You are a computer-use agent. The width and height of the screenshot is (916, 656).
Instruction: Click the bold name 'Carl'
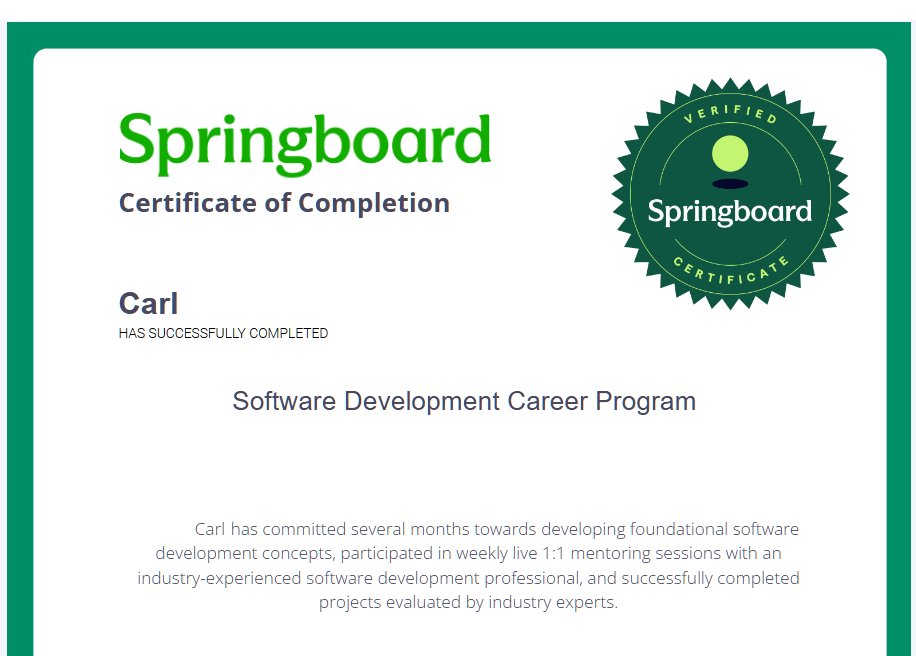tap(148, 303)
